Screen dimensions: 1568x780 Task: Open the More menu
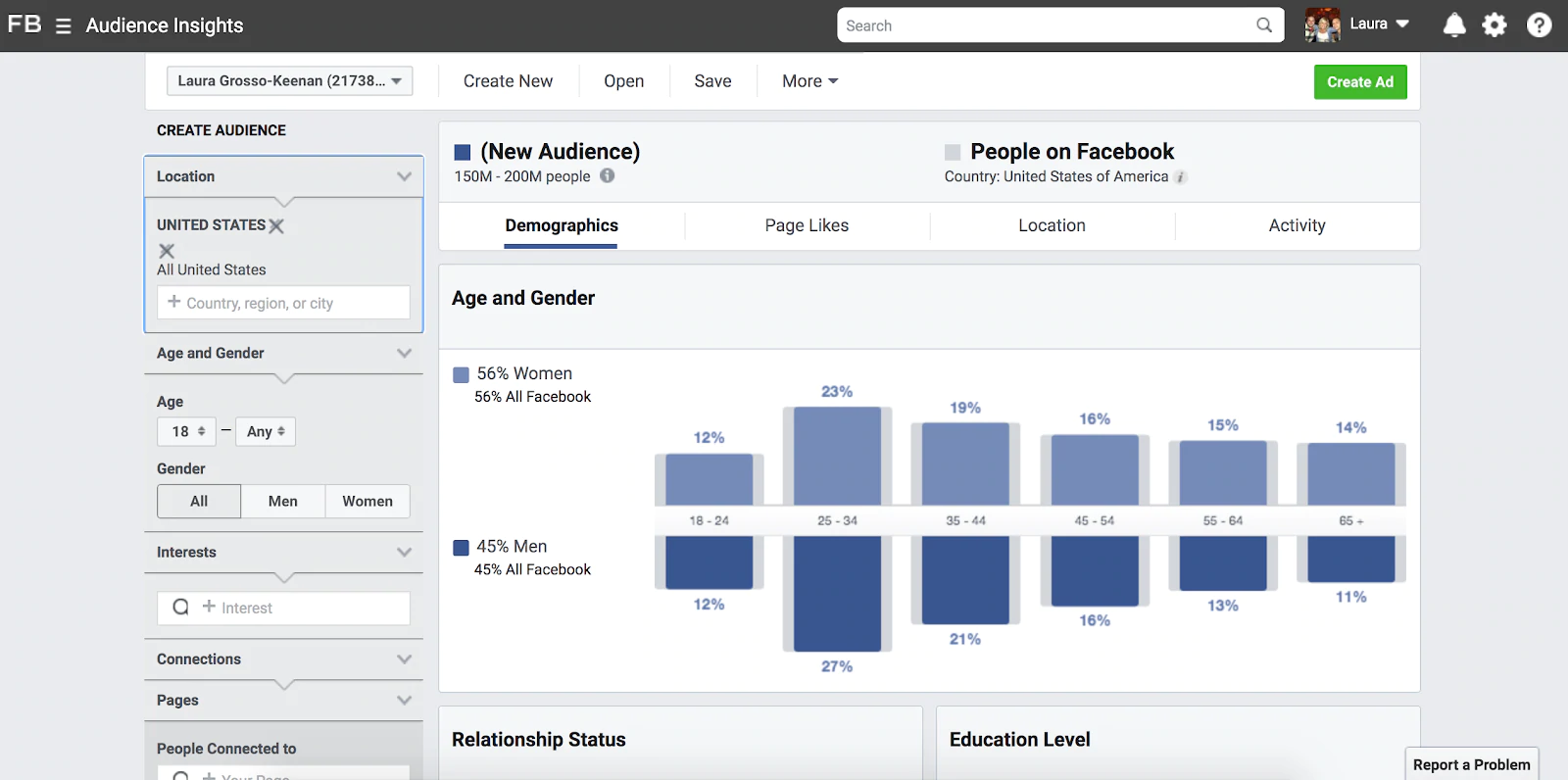pyautogui.click(x=809, y=81)
